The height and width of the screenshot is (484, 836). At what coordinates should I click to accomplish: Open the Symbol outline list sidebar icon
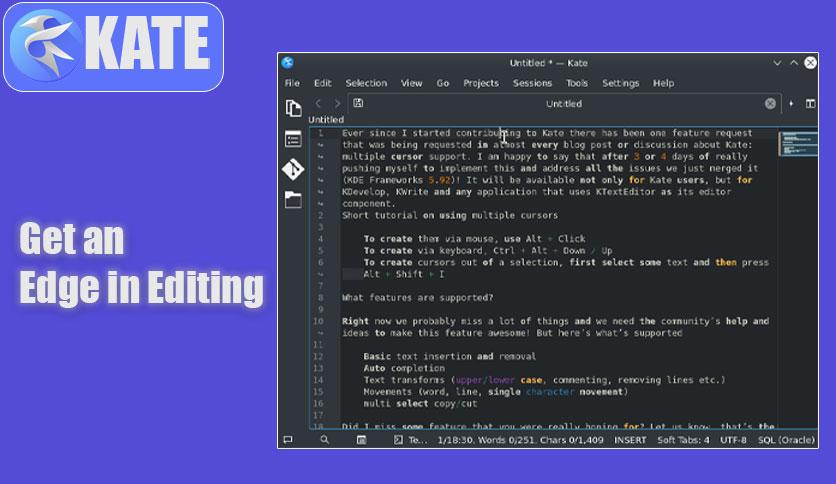293,139
